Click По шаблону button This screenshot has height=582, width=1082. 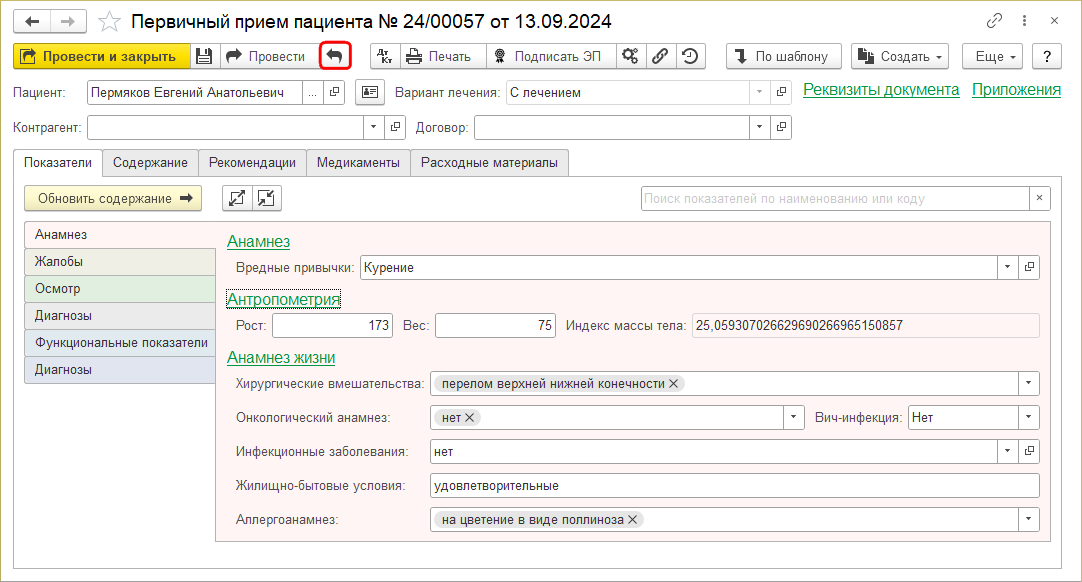pyautogui.click(x=784, y=56)
